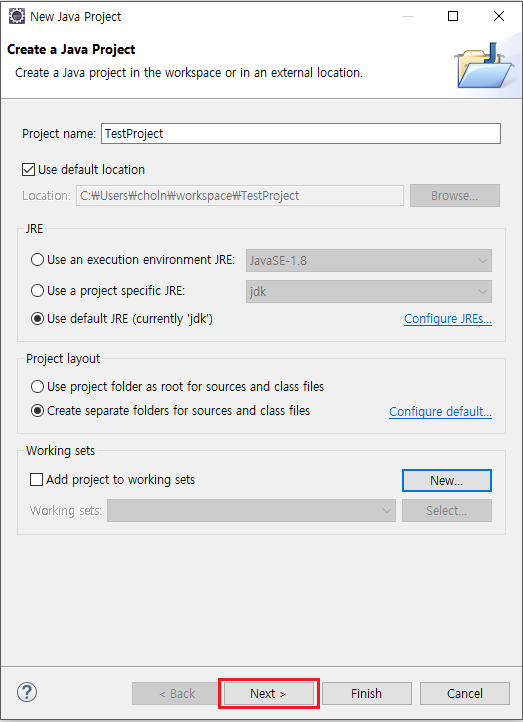This screenshot has width=523, height=722.
Task: Enable Add project to working sets
Action: point(36,480)
